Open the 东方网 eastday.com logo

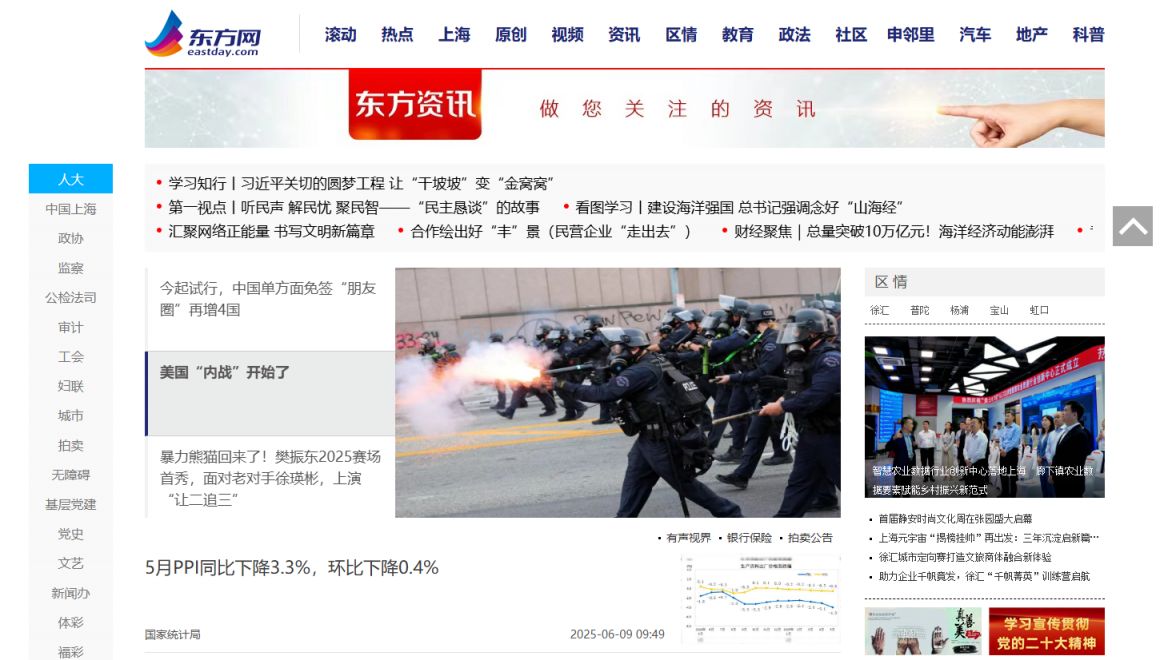202,34
